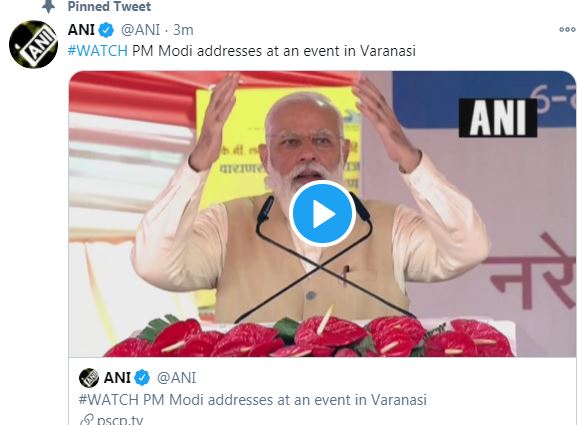The width and height of the screenshot is (585, 425).
Task: Click the @ANI handle in the tweet header
Action: [140, 30]
